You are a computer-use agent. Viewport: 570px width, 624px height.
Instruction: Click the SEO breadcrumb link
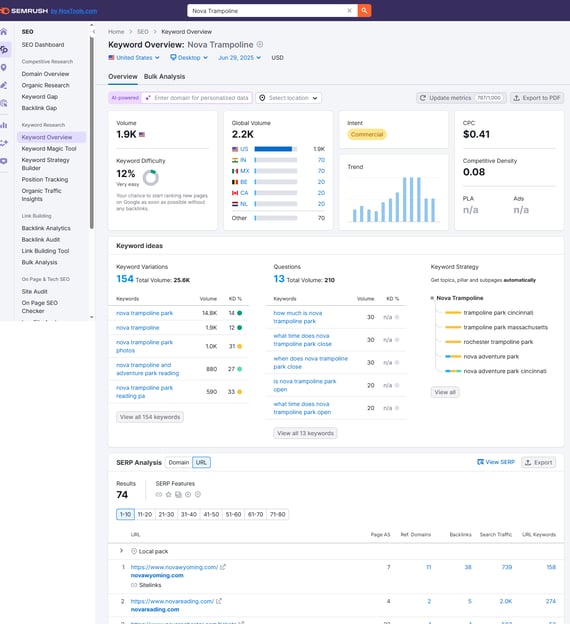point(143,32)
